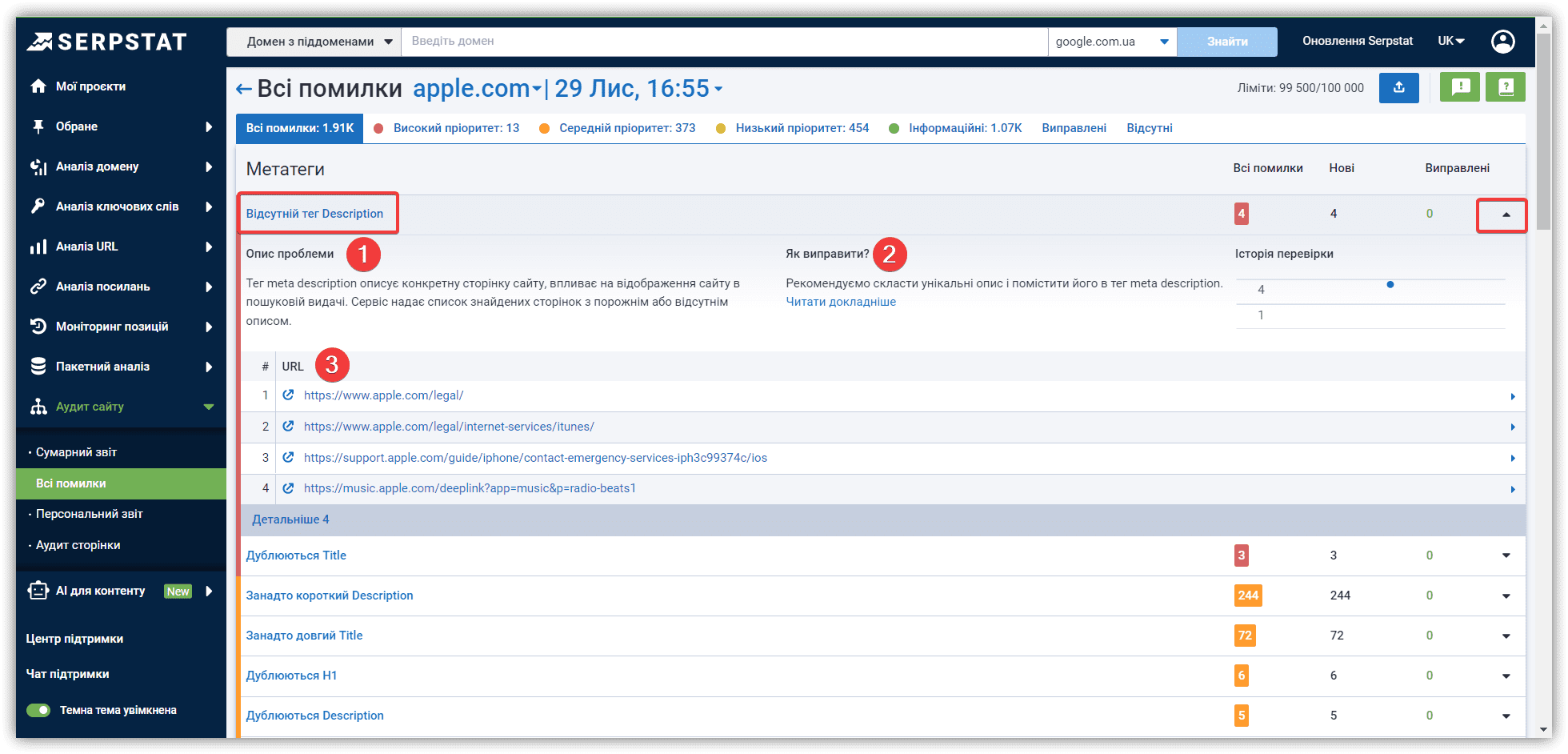Expand the Дублюються Title row
This screenshot has width=1568, height=754.
(1506, 555)
